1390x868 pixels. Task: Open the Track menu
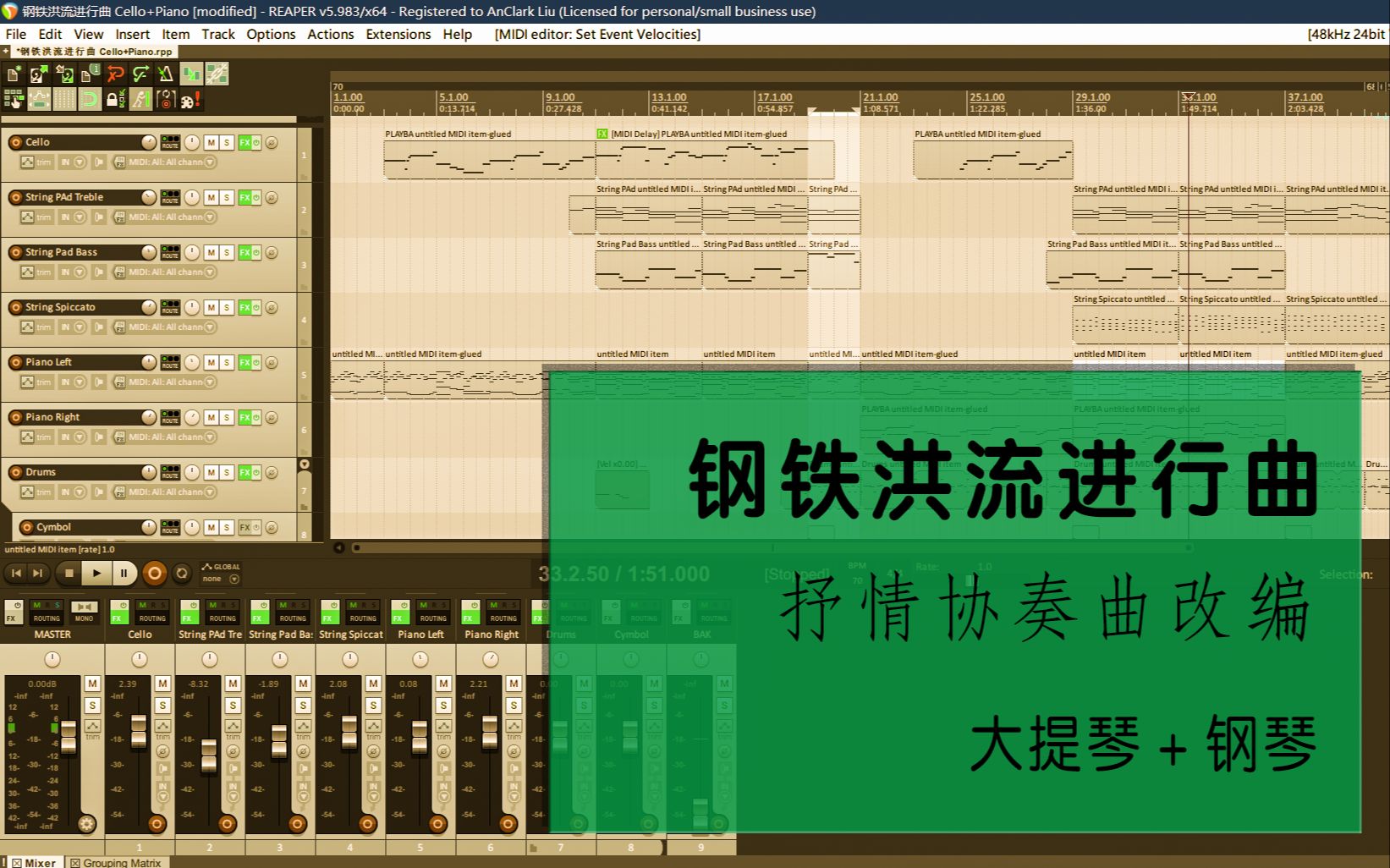click(218, 34)
